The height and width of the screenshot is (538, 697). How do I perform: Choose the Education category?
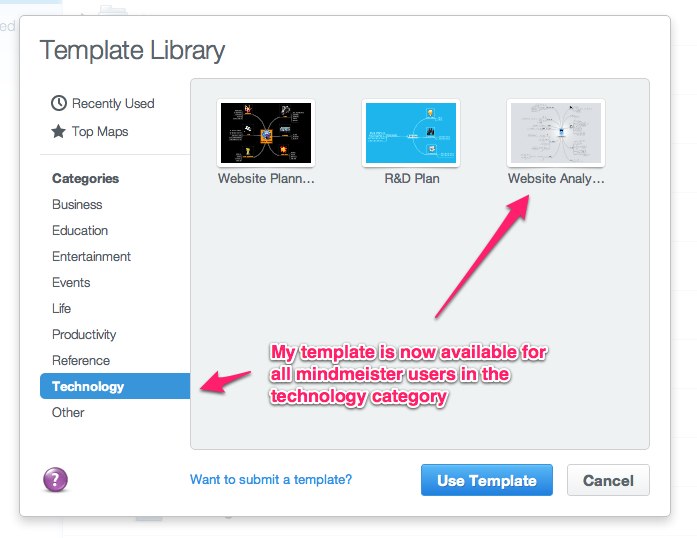point(80,230)
